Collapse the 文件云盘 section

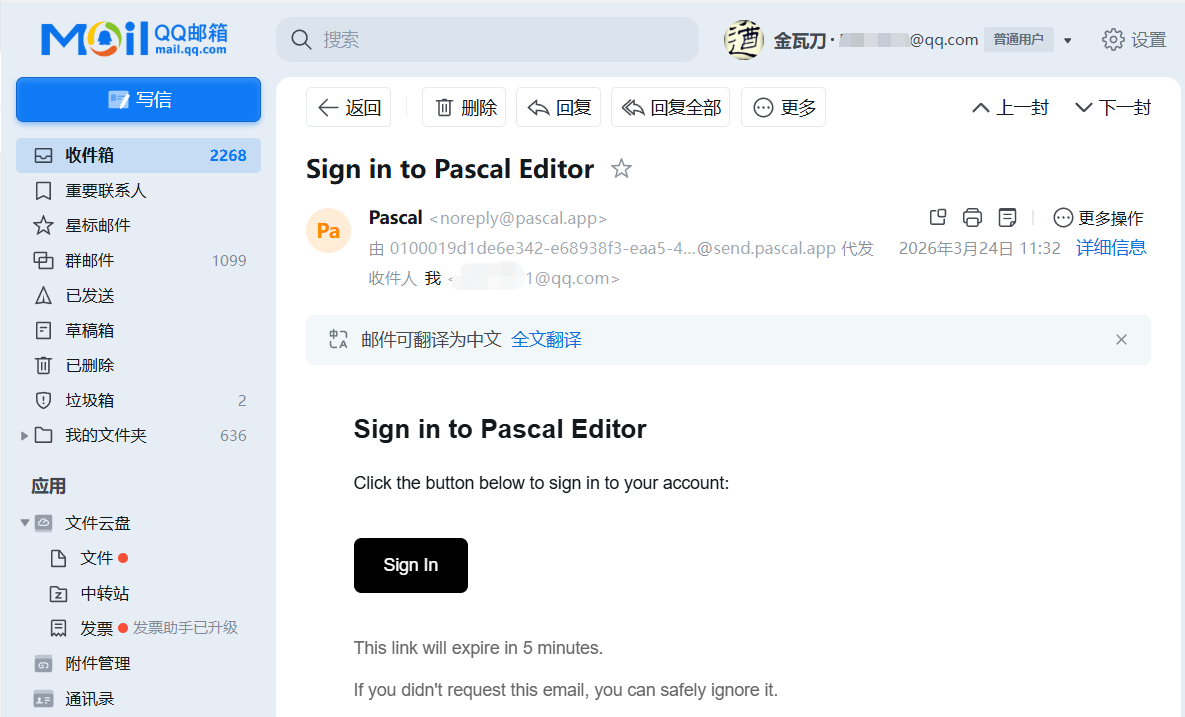(25, 523)
